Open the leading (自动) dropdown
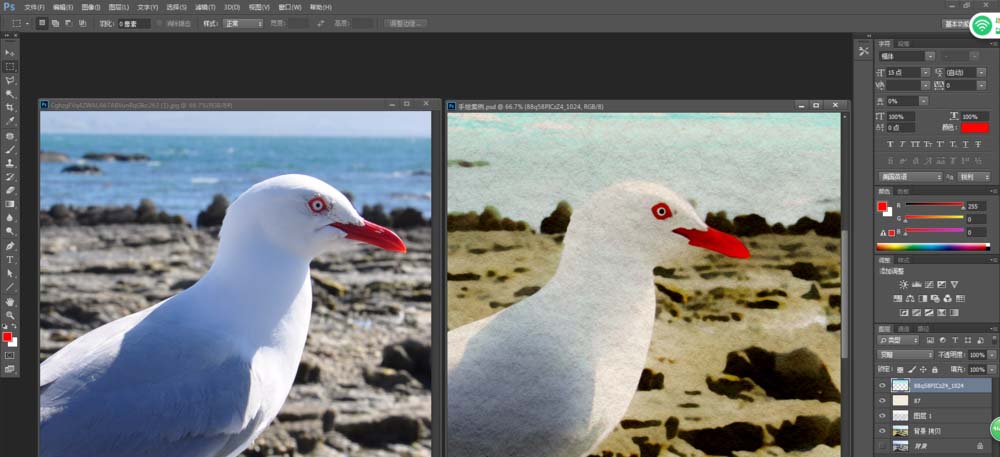Image resolution: width=1000 pixels, height=457 pixels. [982, 73]
